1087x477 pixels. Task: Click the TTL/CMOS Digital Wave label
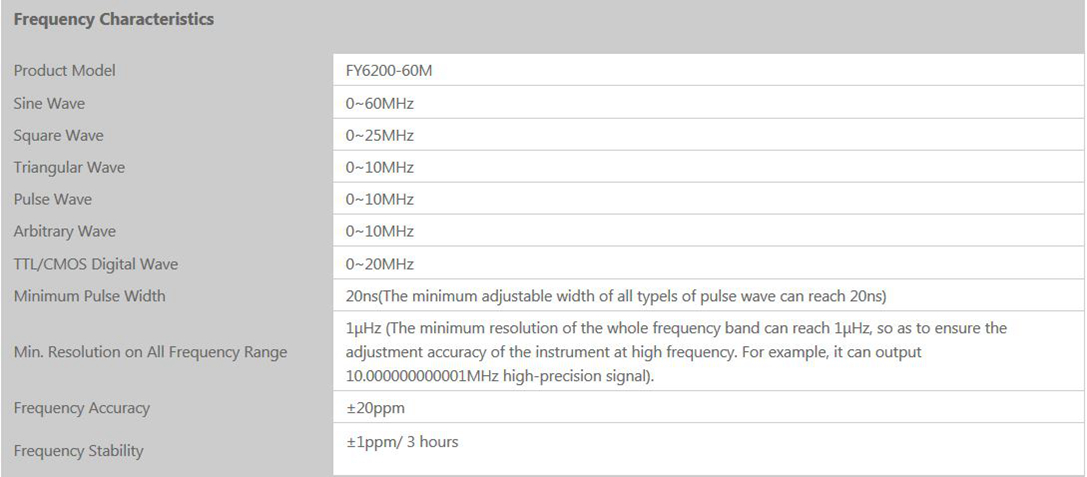click(x=96, y=264)
